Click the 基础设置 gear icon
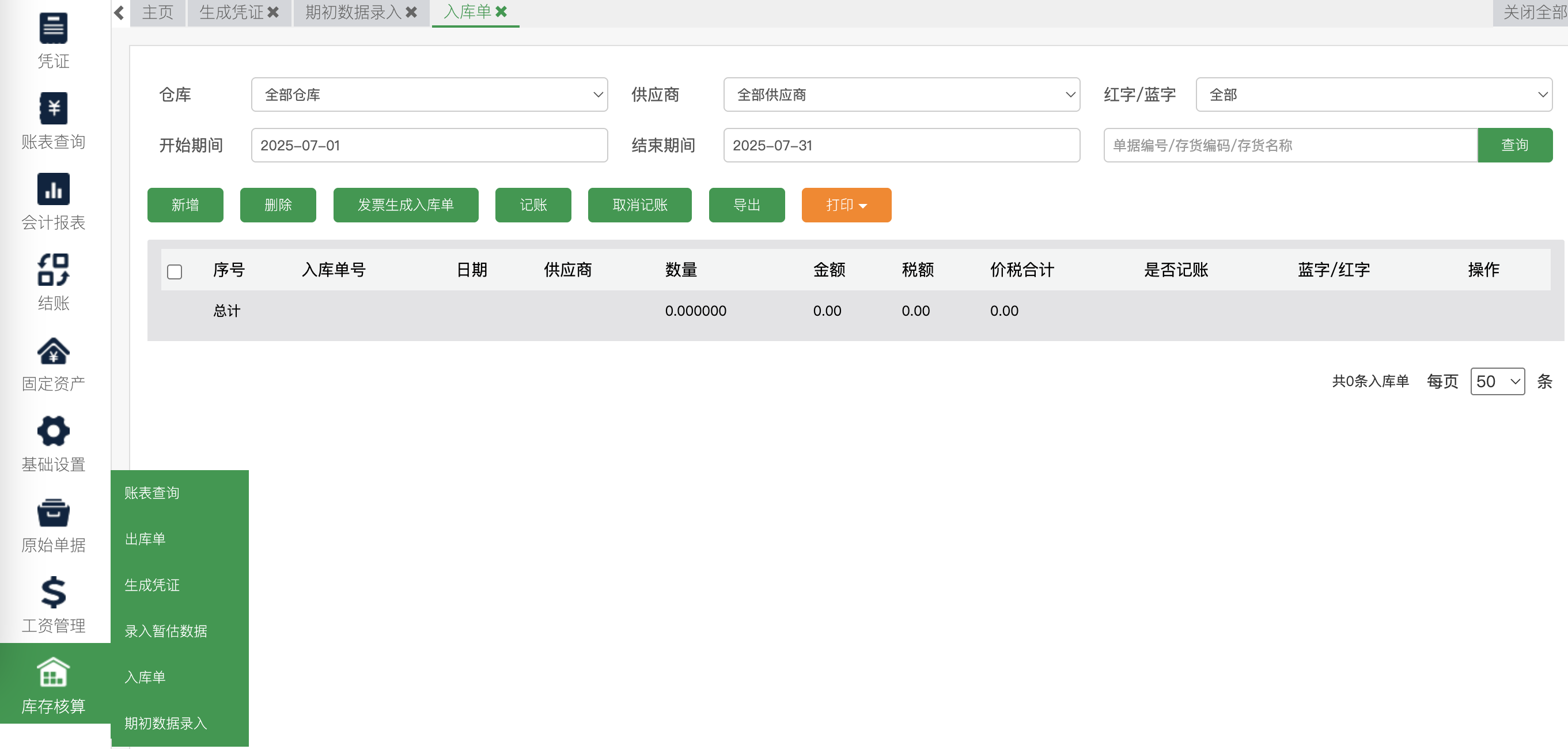Viewport: 1568px width, 749px height. [x=53, y=431]
